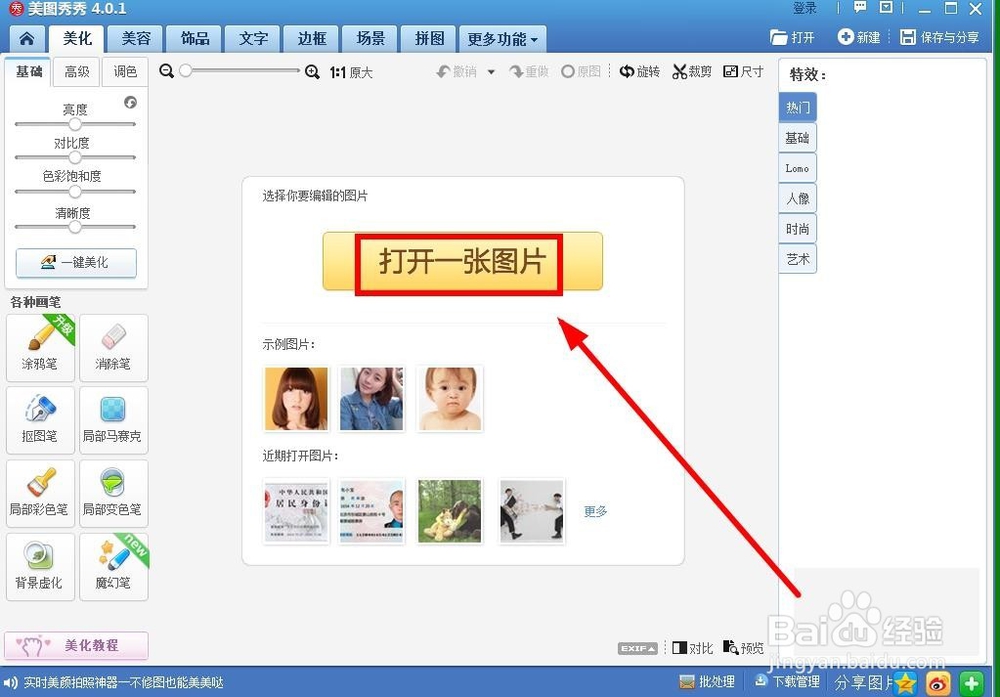Click the 裁剪 crop icon
This screenshot has height=697, width=1000.
tap(691, 71)
